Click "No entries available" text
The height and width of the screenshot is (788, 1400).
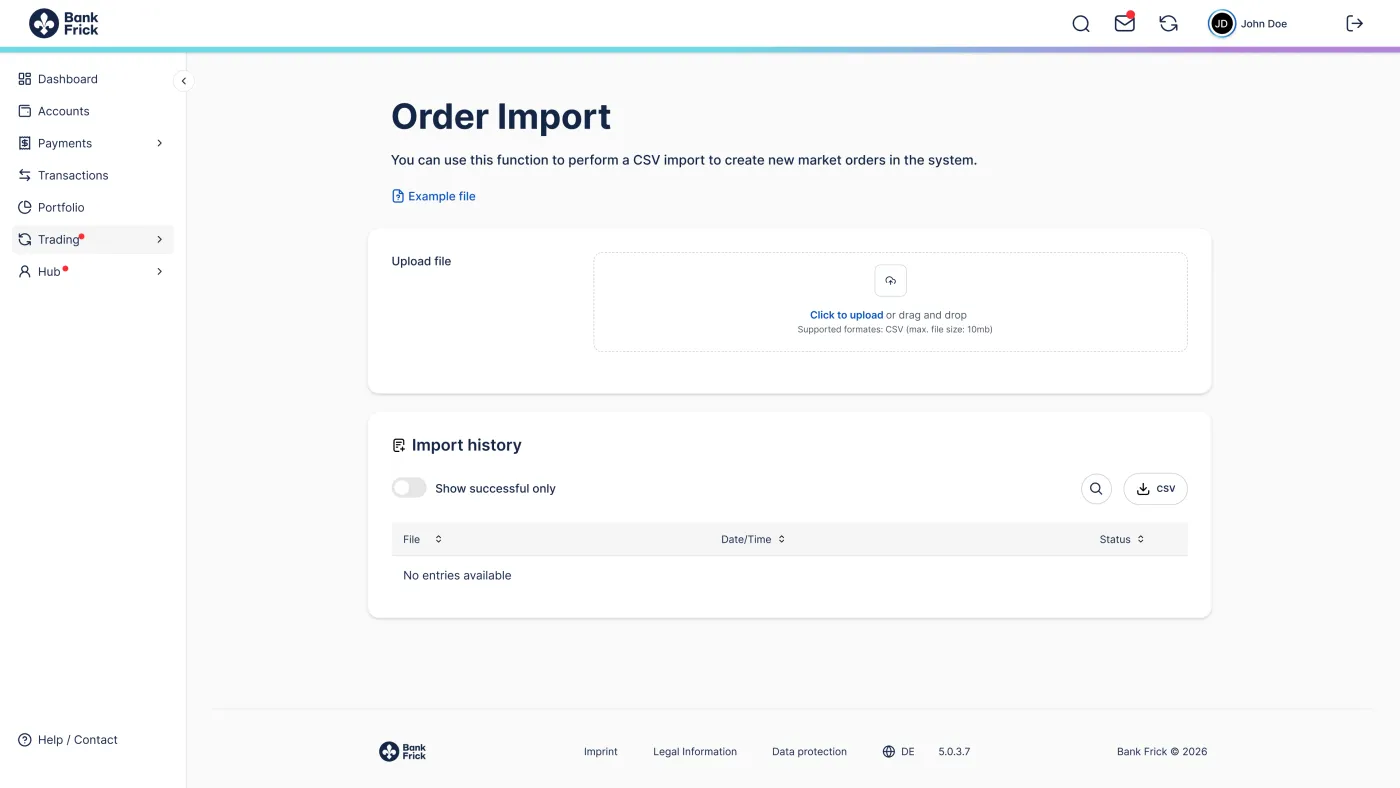(457, 575)
